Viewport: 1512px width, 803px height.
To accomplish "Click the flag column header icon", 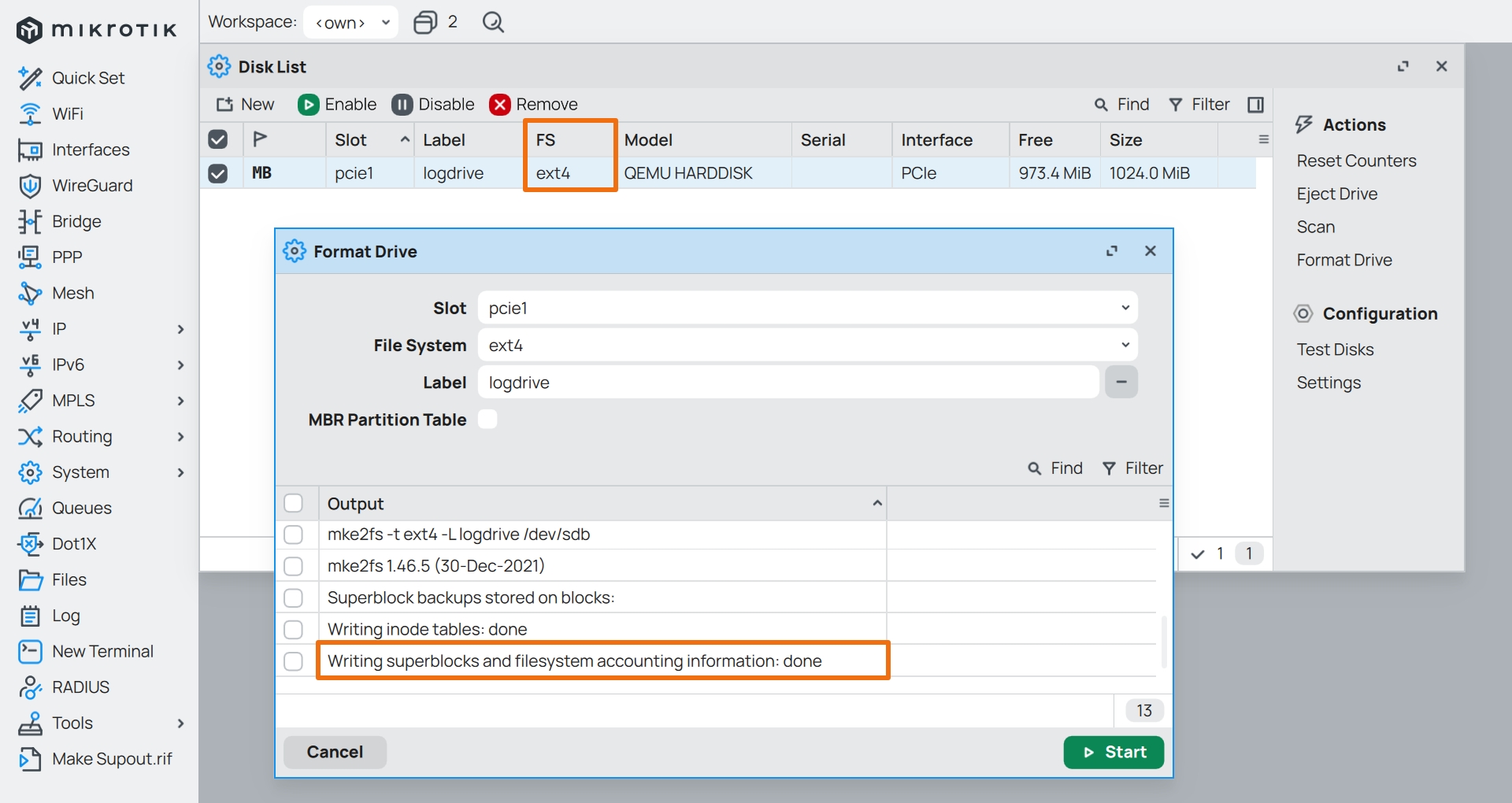I will (x=260, y=139).
